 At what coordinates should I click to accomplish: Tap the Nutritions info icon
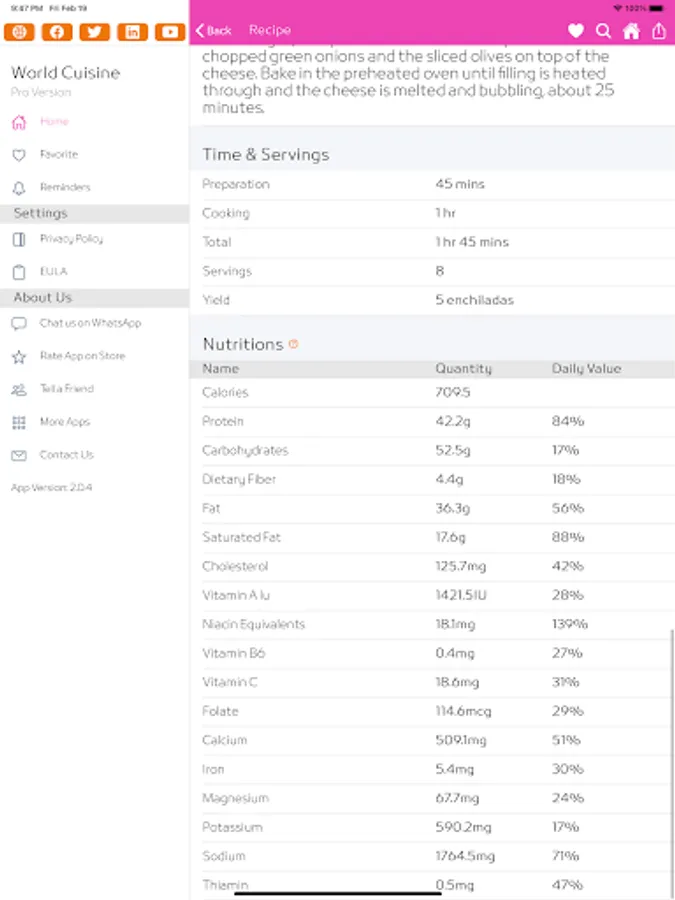tap(293, 344)
